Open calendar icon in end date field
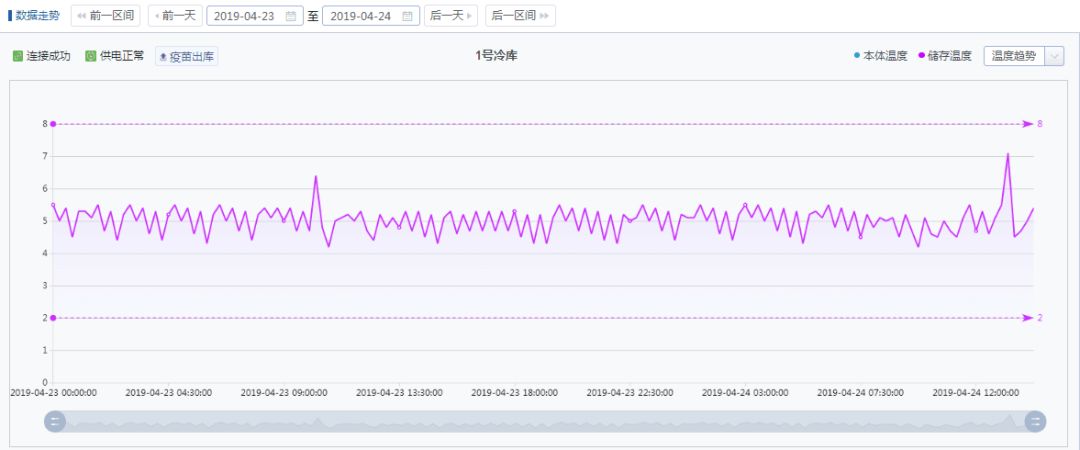 tap(407, 16)
